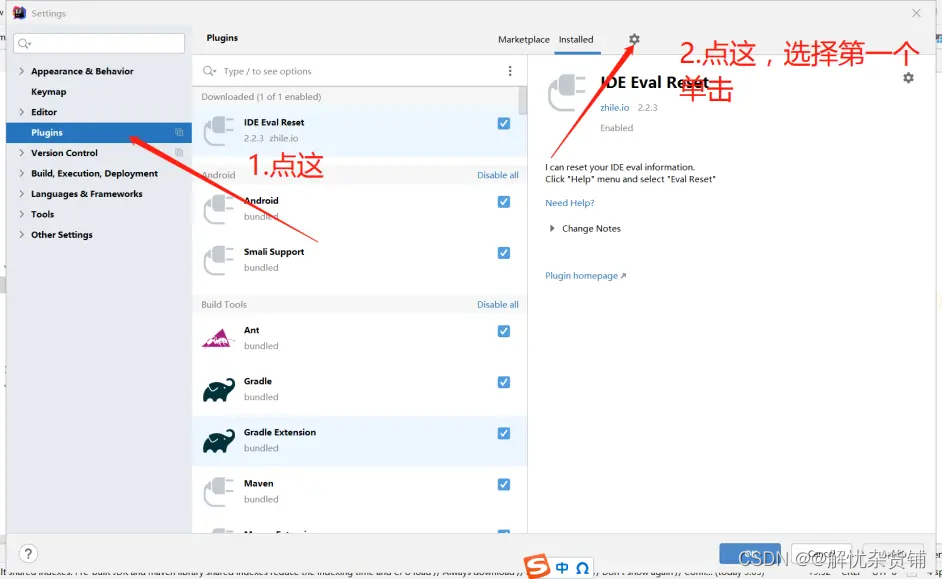The height and width of the screenshot is (579, 942).
Task: Click the help question mark button
Action: (x=28, y=553)
